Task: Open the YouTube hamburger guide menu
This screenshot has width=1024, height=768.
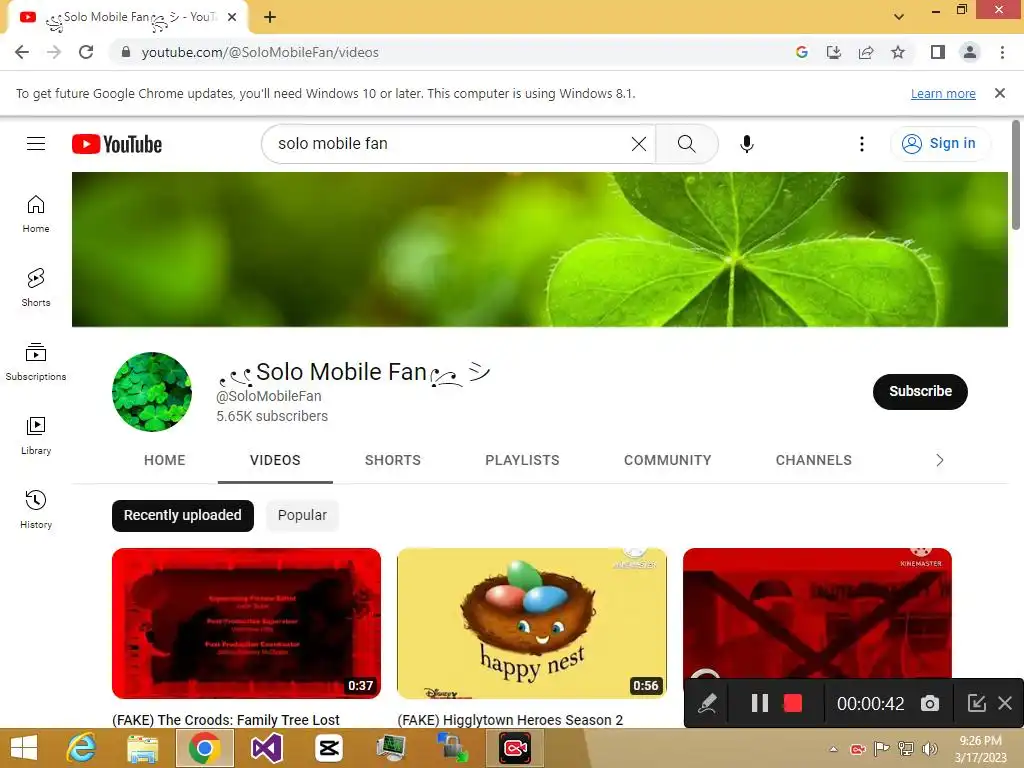Action: coord(36,144)
